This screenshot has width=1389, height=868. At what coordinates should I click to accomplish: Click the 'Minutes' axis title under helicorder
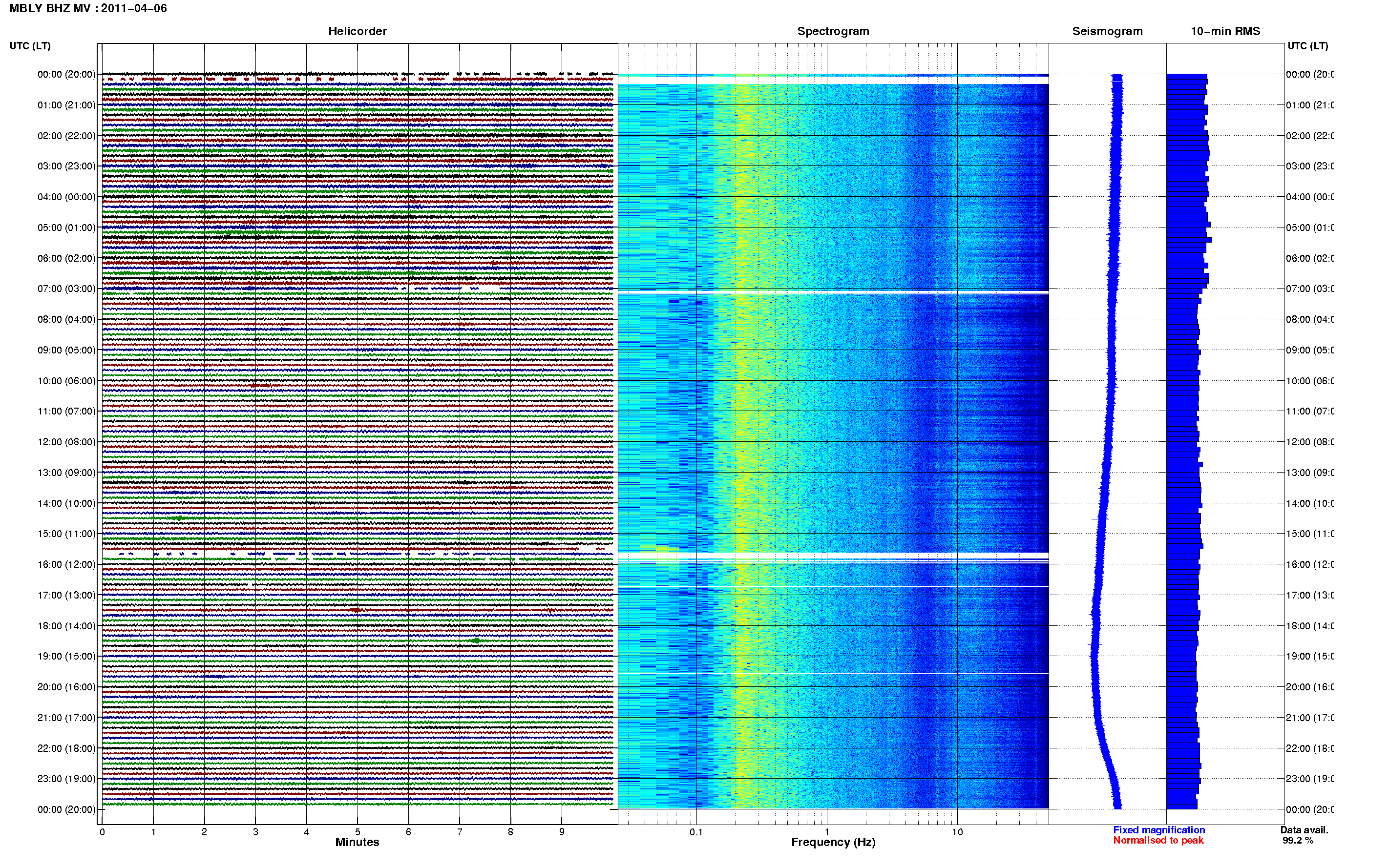click(357, 842)
